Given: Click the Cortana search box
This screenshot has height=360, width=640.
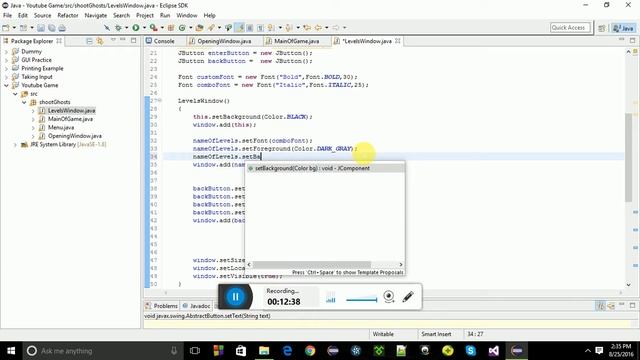Looking at the screenshot, I should pos(102,351).
